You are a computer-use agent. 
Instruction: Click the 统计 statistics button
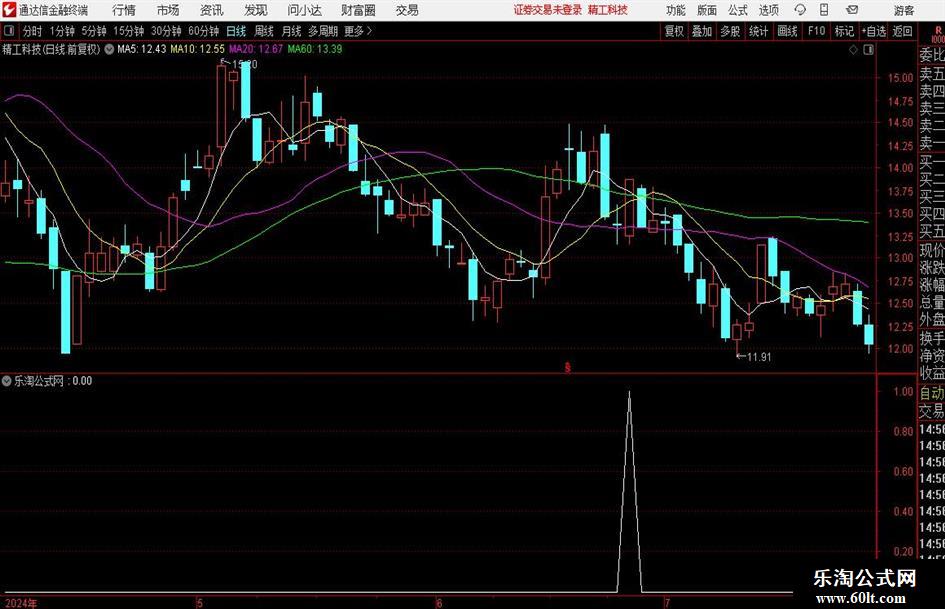[x=758, y=31]
